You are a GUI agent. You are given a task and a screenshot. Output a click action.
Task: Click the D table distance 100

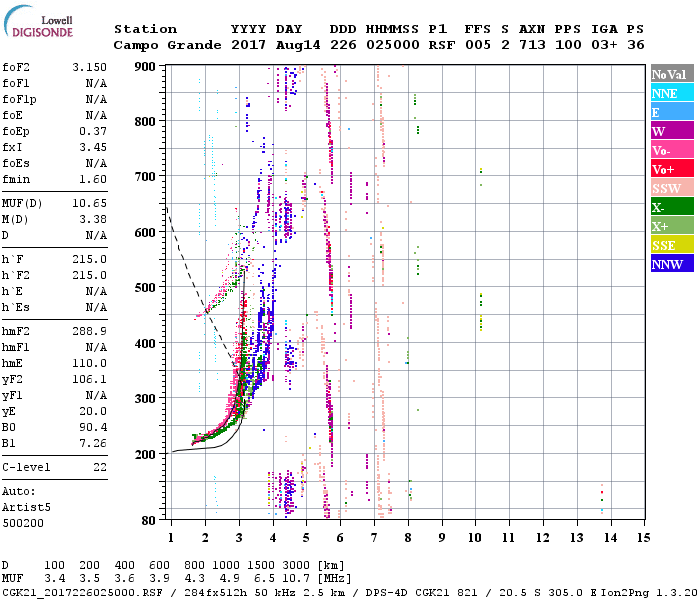click(x=54, y=565)
